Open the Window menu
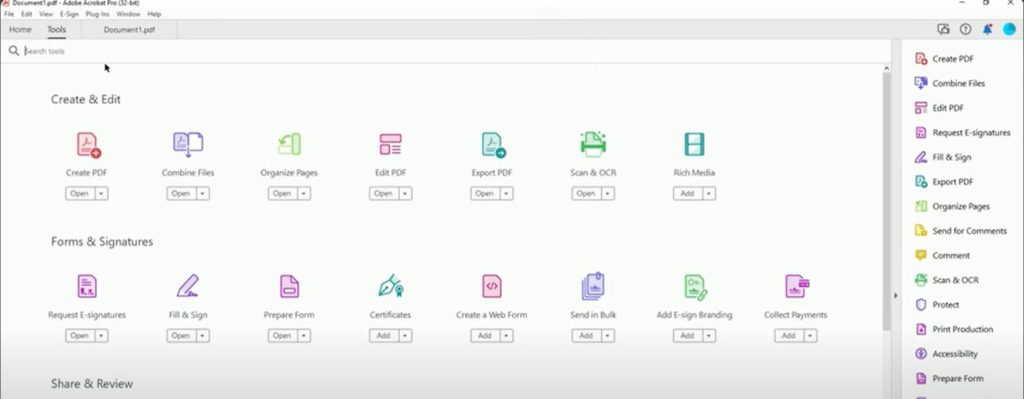 click(129, 14)
